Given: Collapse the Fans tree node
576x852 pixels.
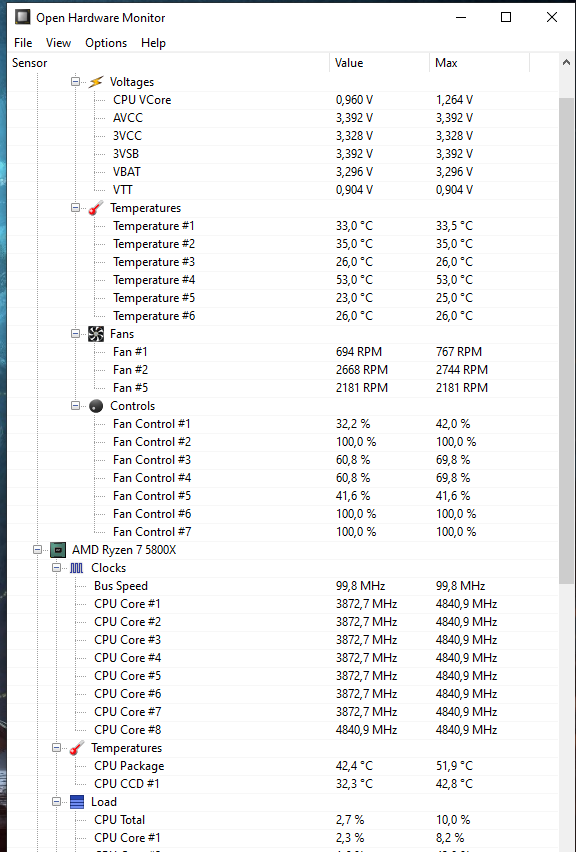Looking at the screenshot, I should point(76,334).
